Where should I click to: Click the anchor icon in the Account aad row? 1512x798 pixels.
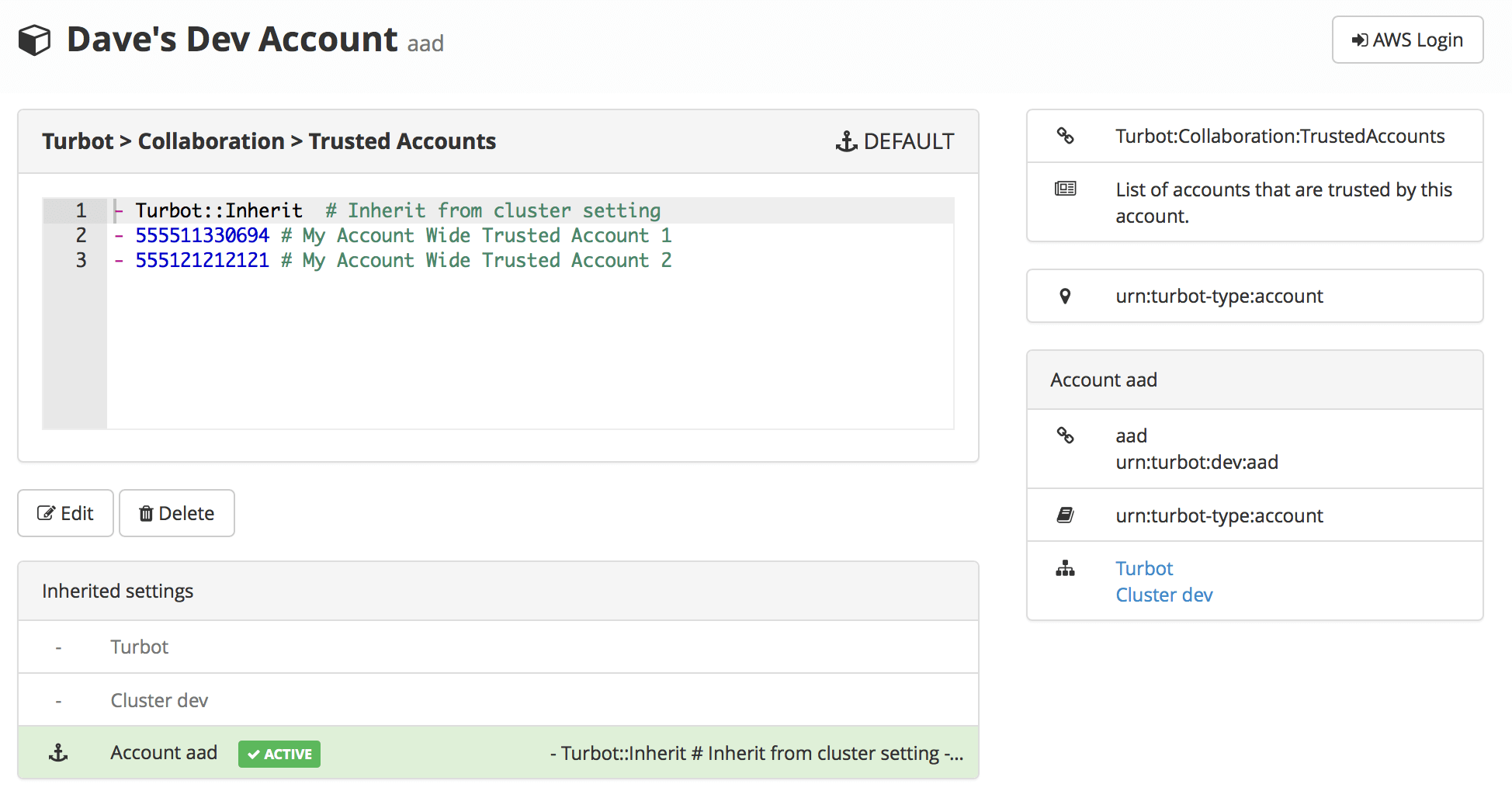58,752
